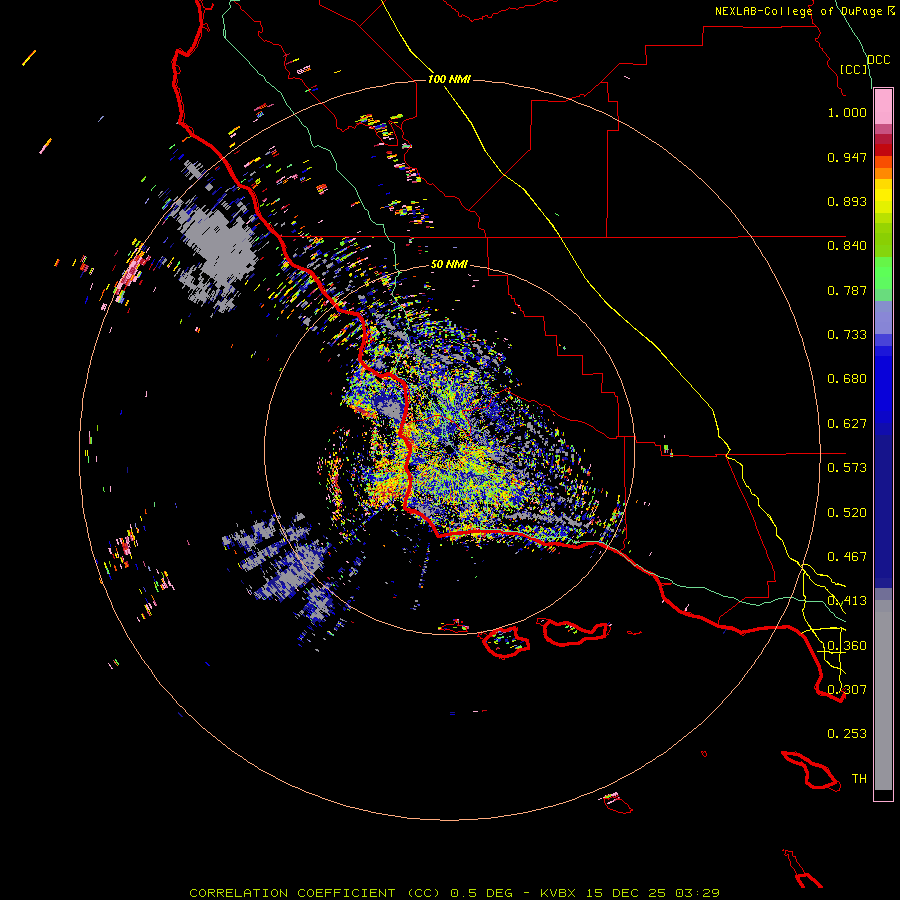Screen dimensions: 900x900
Task: Click the bright green segment of the color bar
Action: tap(883, 273)
